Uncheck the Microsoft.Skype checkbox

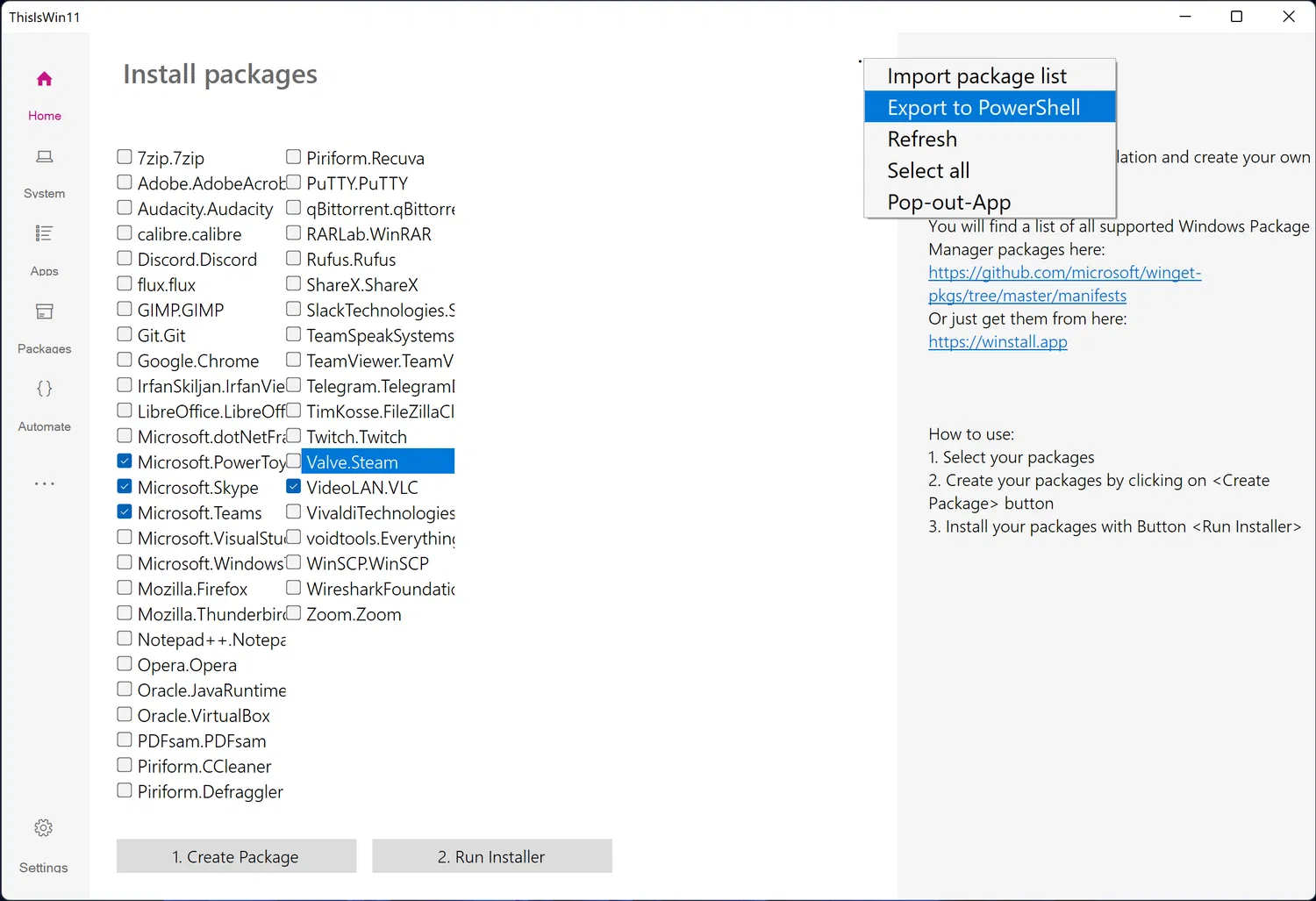(x=125, y=487)
